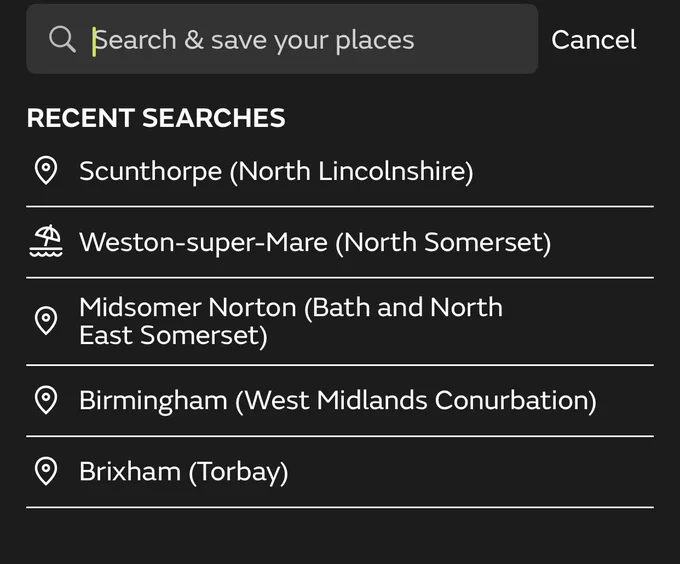Click the location pin beside Midsomer Norton
The height and width of the screenshot is (564, 680).
click(x=46, y=321)
